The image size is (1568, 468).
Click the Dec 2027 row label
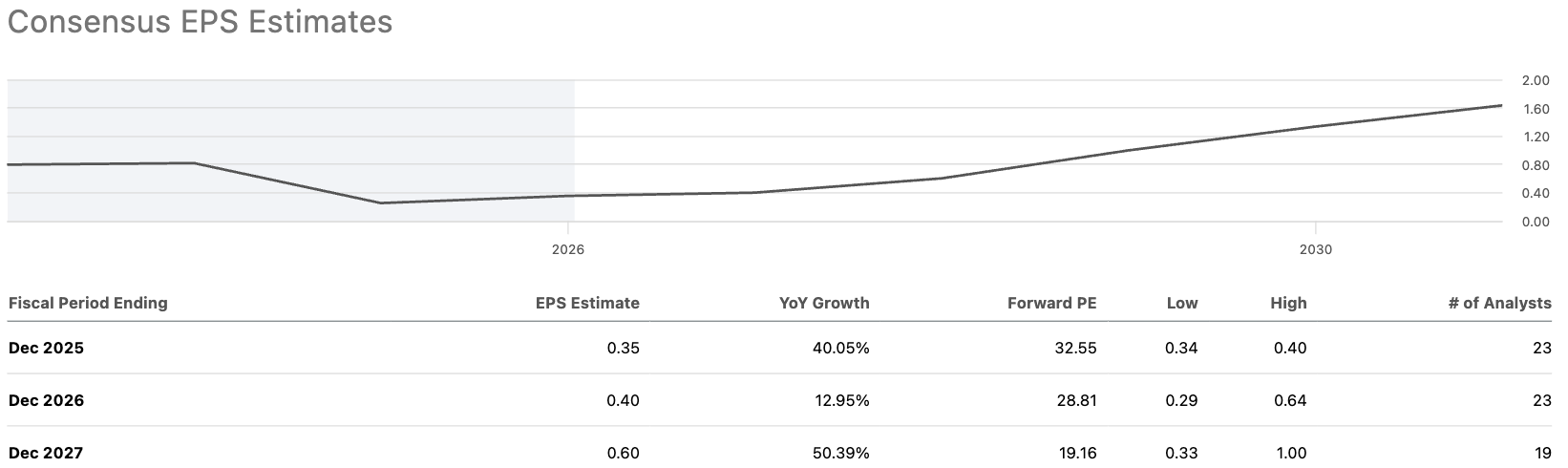click(x=46, y=453)
